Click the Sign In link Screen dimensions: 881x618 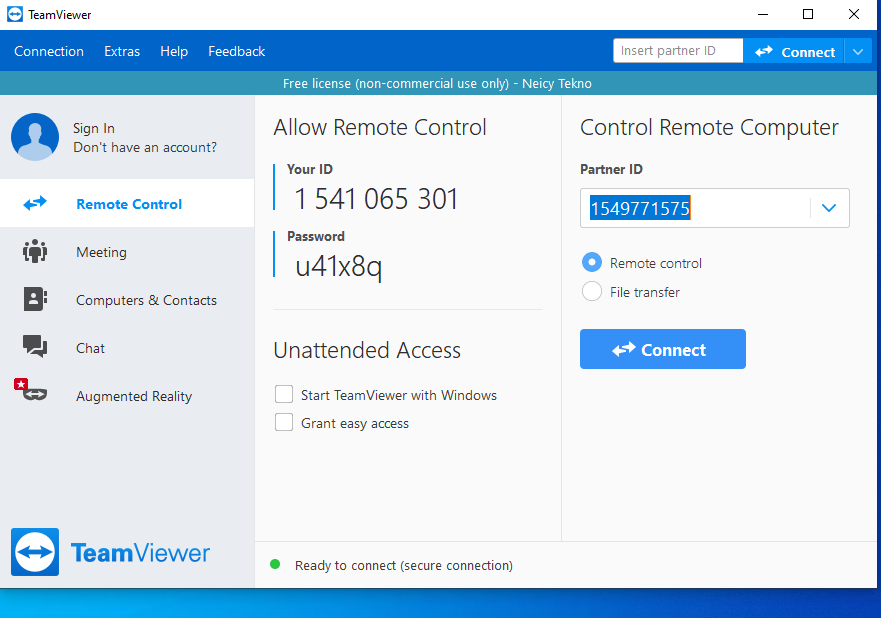(94, 128)
